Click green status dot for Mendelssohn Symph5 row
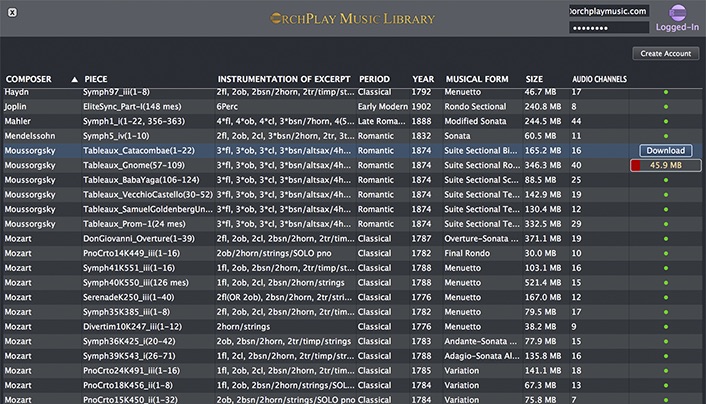This screenshot has height=404, width=706. point(666,136)
